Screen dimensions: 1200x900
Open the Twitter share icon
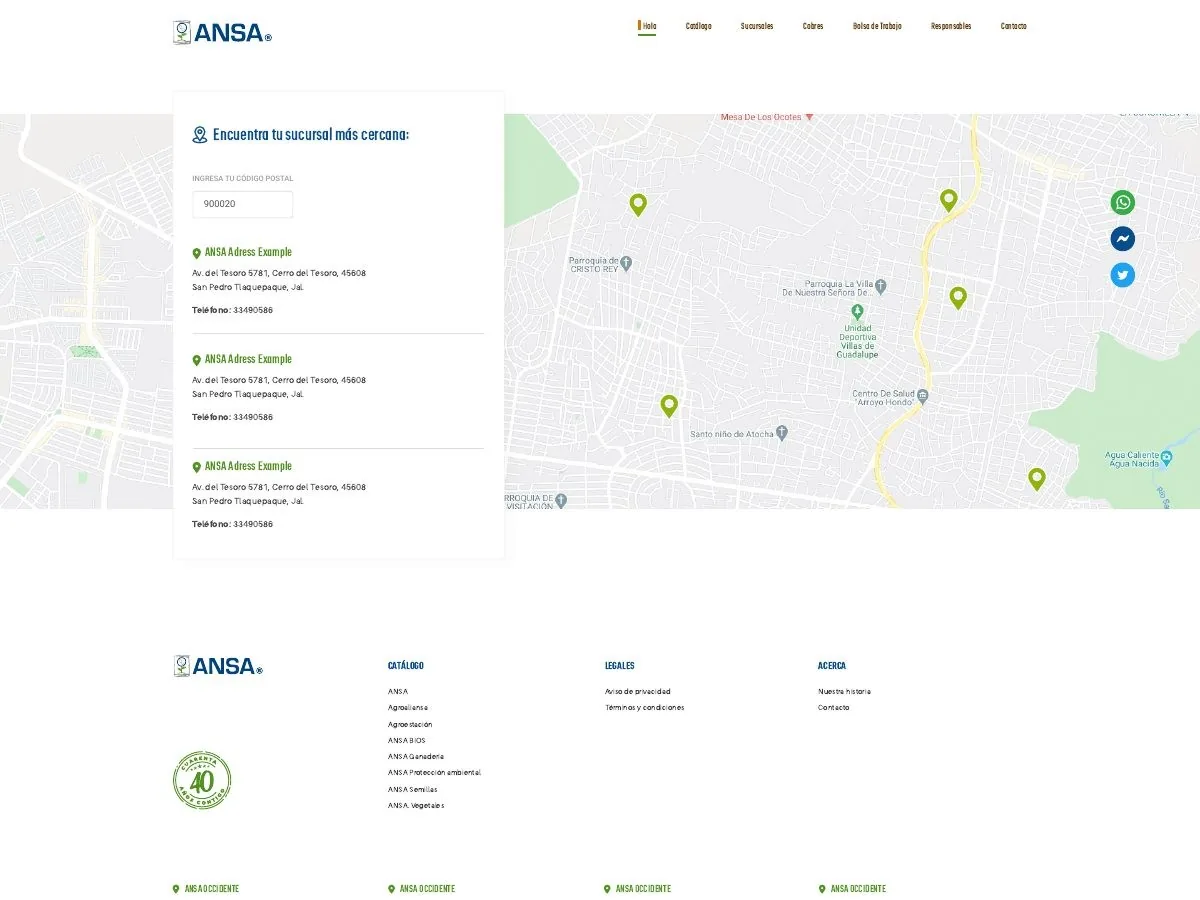click(1123, 275)
